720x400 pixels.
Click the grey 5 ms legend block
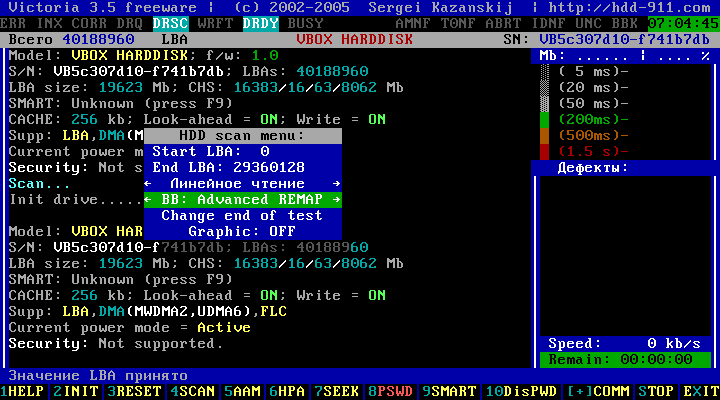tap(545, 72)
